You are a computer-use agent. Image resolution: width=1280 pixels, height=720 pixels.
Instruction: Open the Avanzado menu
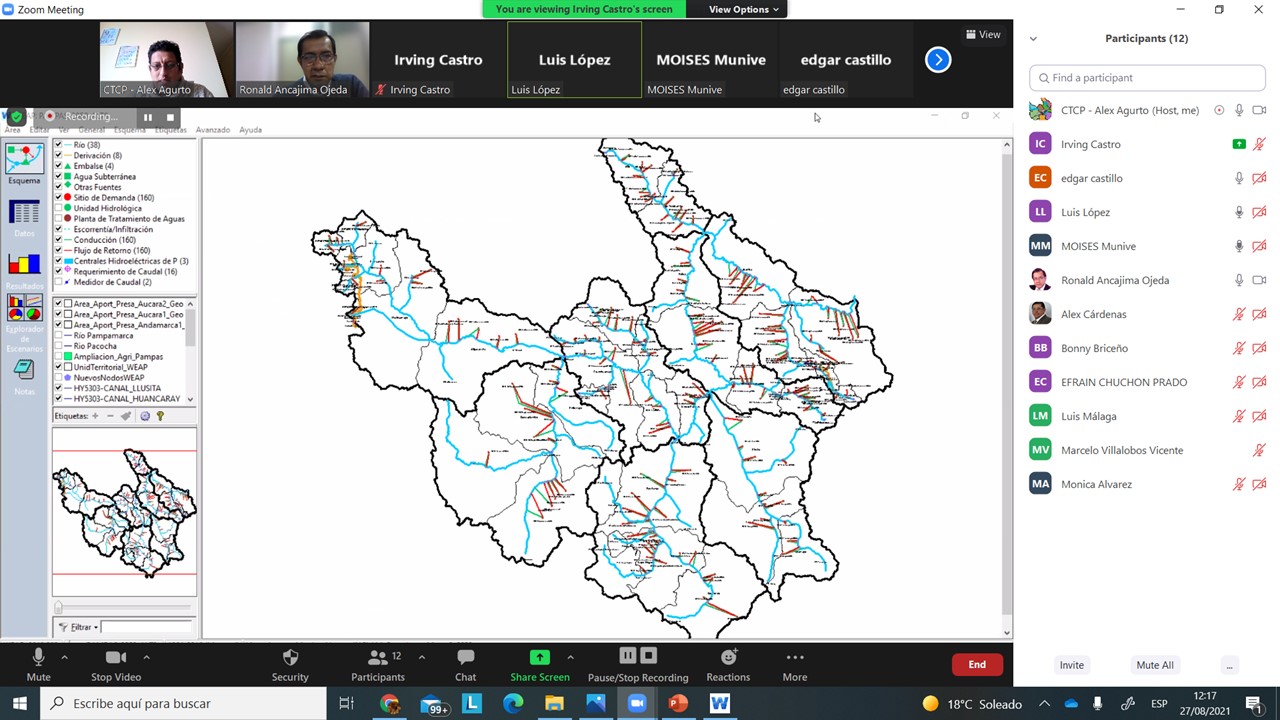click(212, 130)
